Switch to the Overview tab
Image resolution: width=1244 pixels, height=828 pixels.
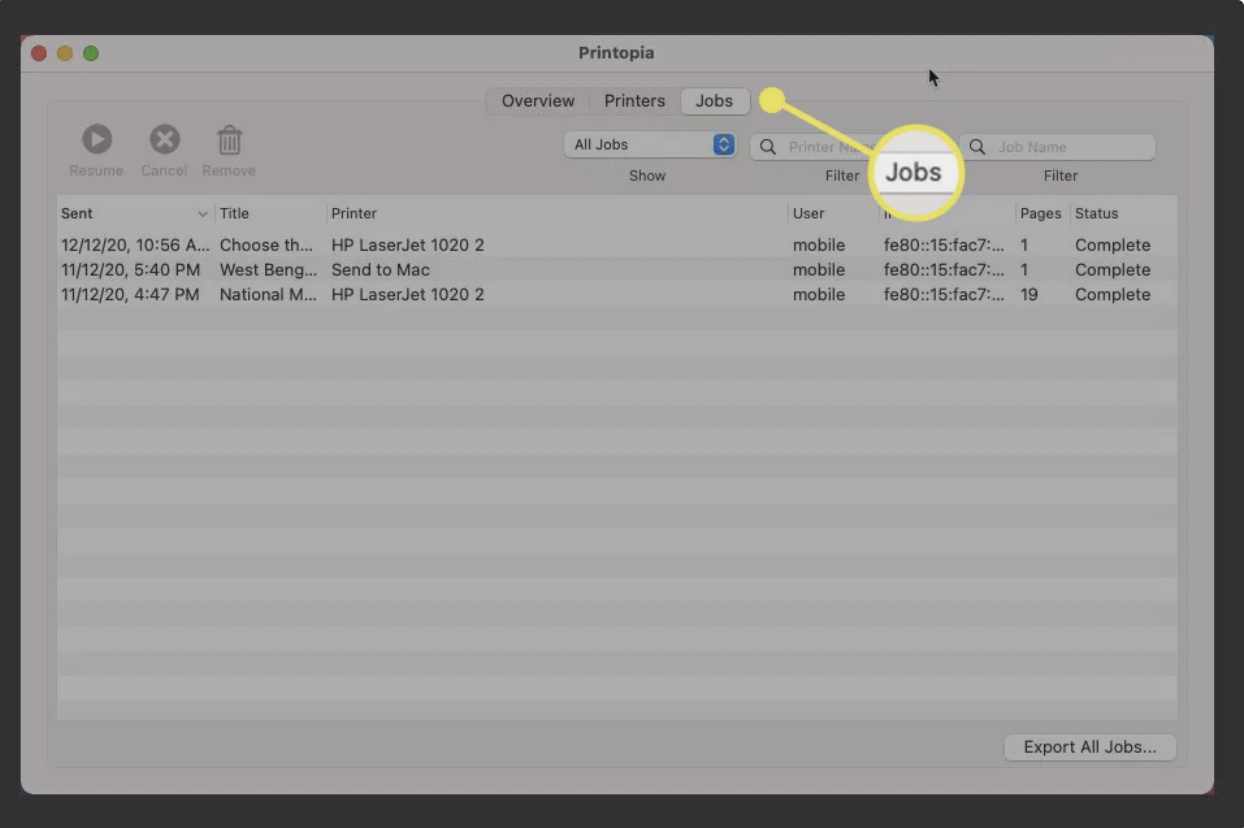pos(538,101)
